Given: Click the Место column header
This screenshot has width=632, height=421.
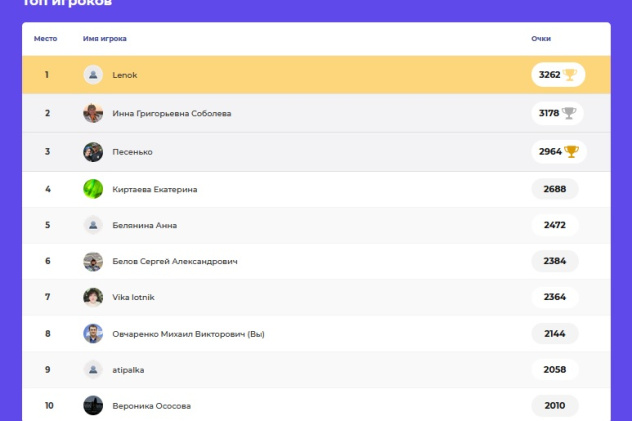Looking at the screenshot, I should click(45, 38).
